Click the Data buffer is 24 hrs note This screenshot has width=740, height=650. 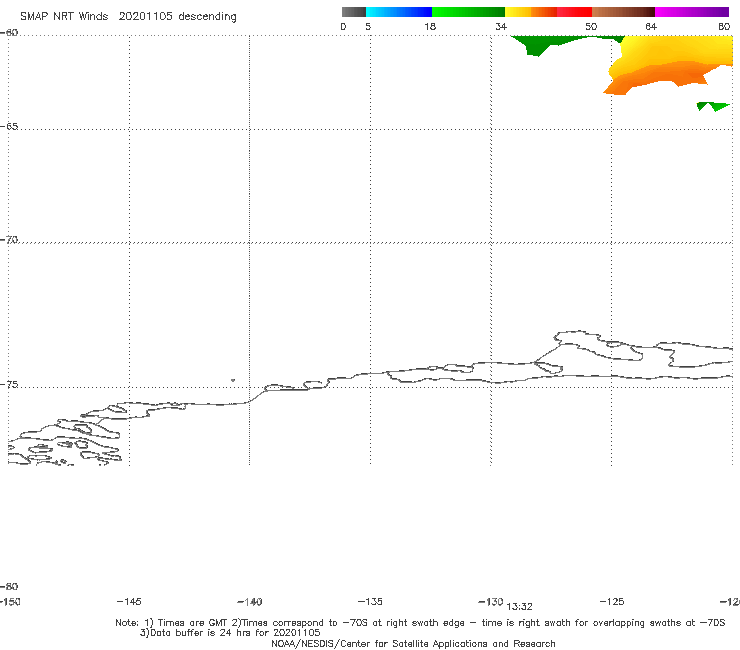[x=230, y=633]
